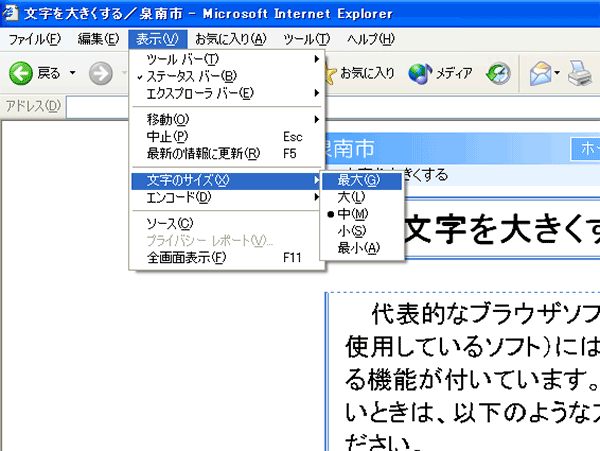Select text size 小(S)
600x451 pixels.
(362, 231)
